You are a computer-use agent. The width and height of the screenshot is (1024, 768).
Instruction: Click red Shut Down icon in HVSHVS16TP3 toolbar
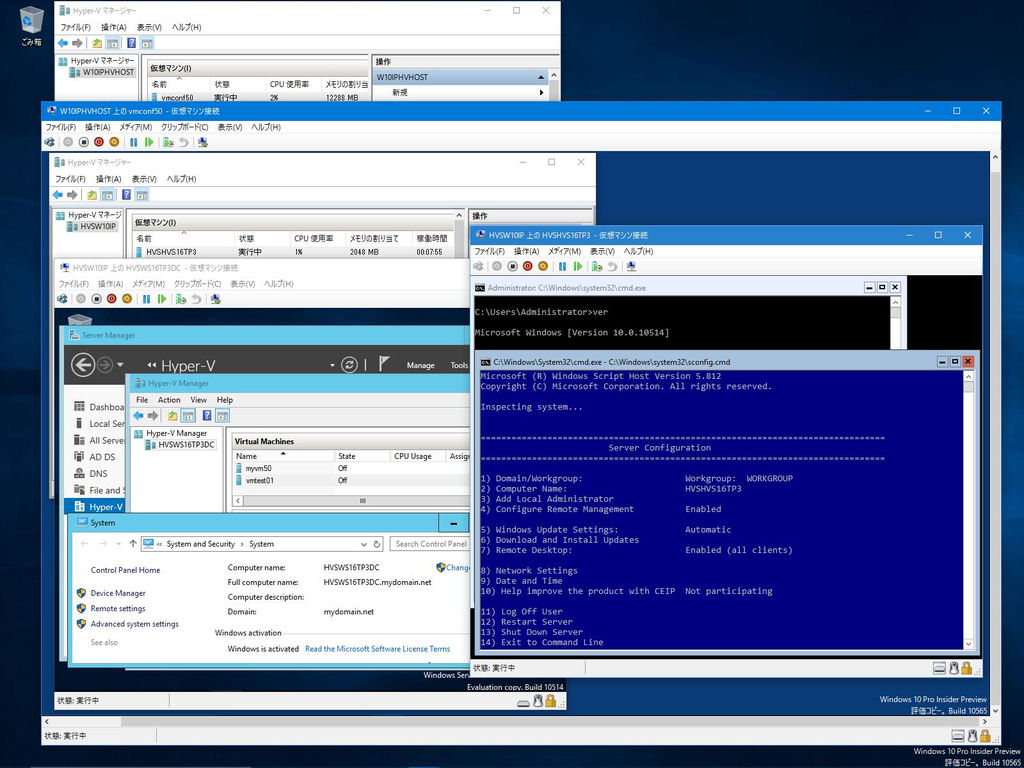(x=528, y=266)
